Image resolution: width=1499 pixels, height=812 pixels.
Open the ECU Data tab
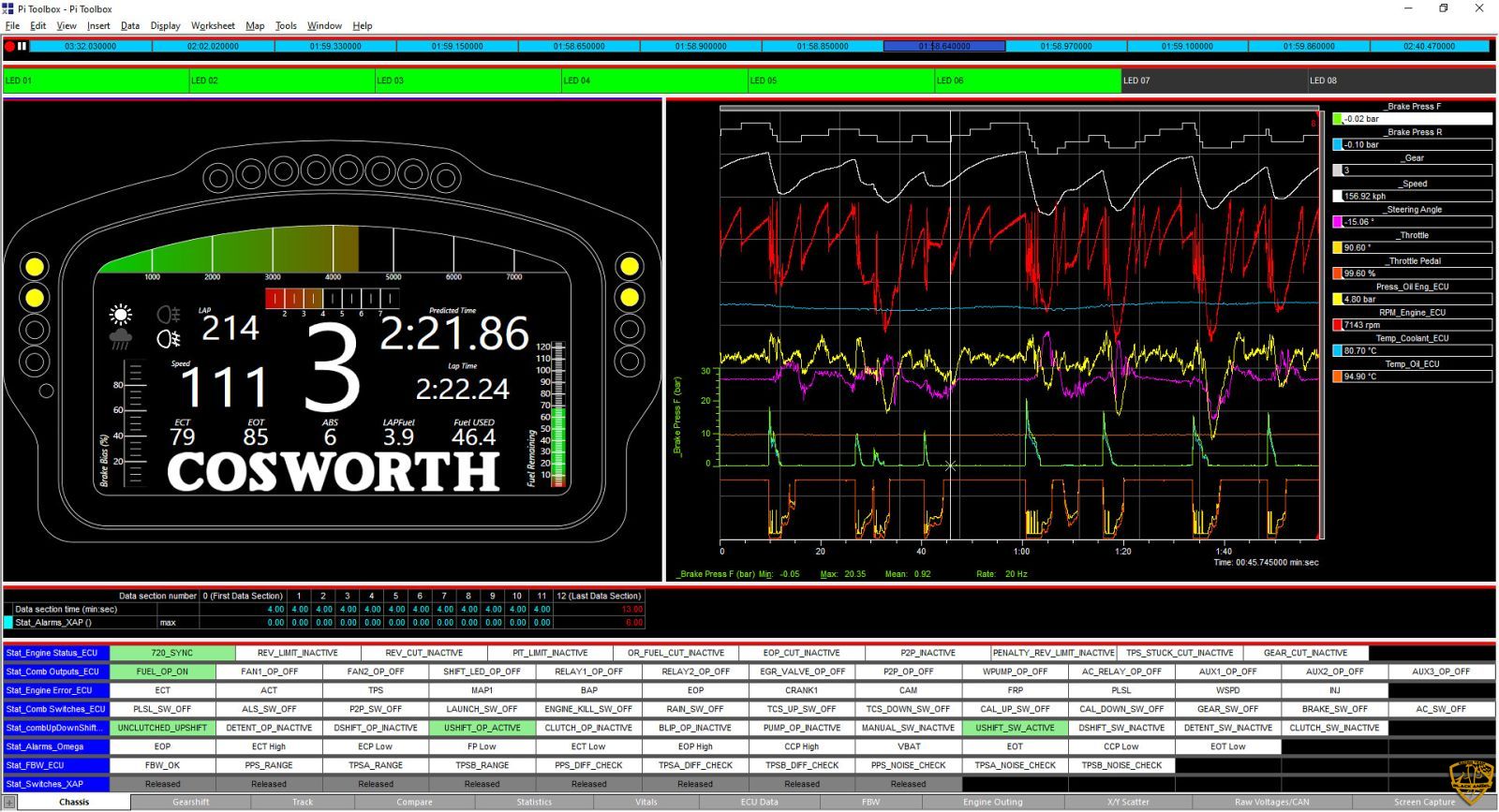(x=759, y=803)
